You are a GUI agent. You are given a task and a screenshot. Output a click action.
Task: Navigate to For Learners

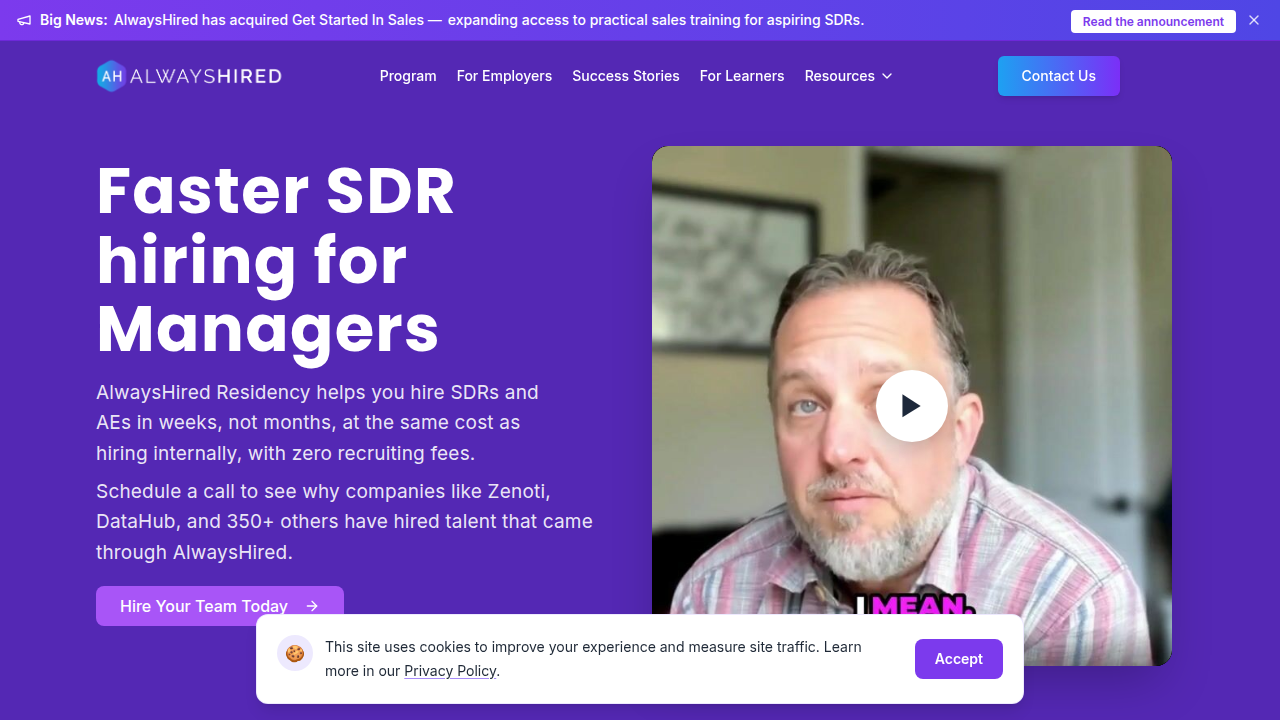pyautogui.click(x=742, y=76)
